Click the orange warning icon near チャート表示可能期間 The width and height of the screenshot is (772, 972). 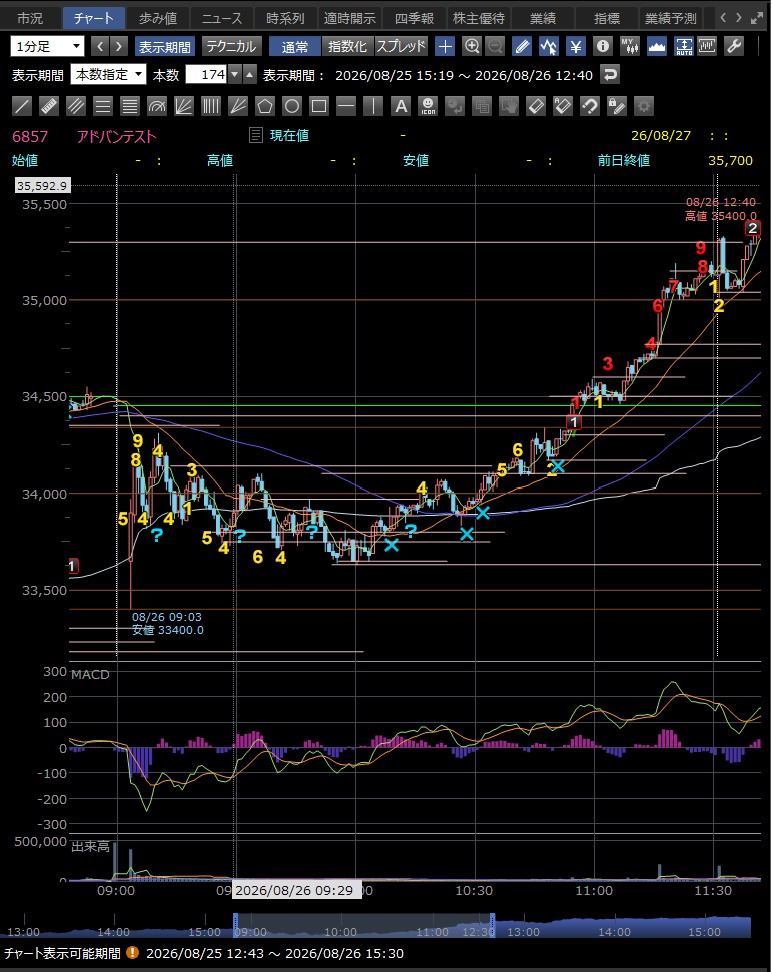pyautogui.click(x=132, y=953)
